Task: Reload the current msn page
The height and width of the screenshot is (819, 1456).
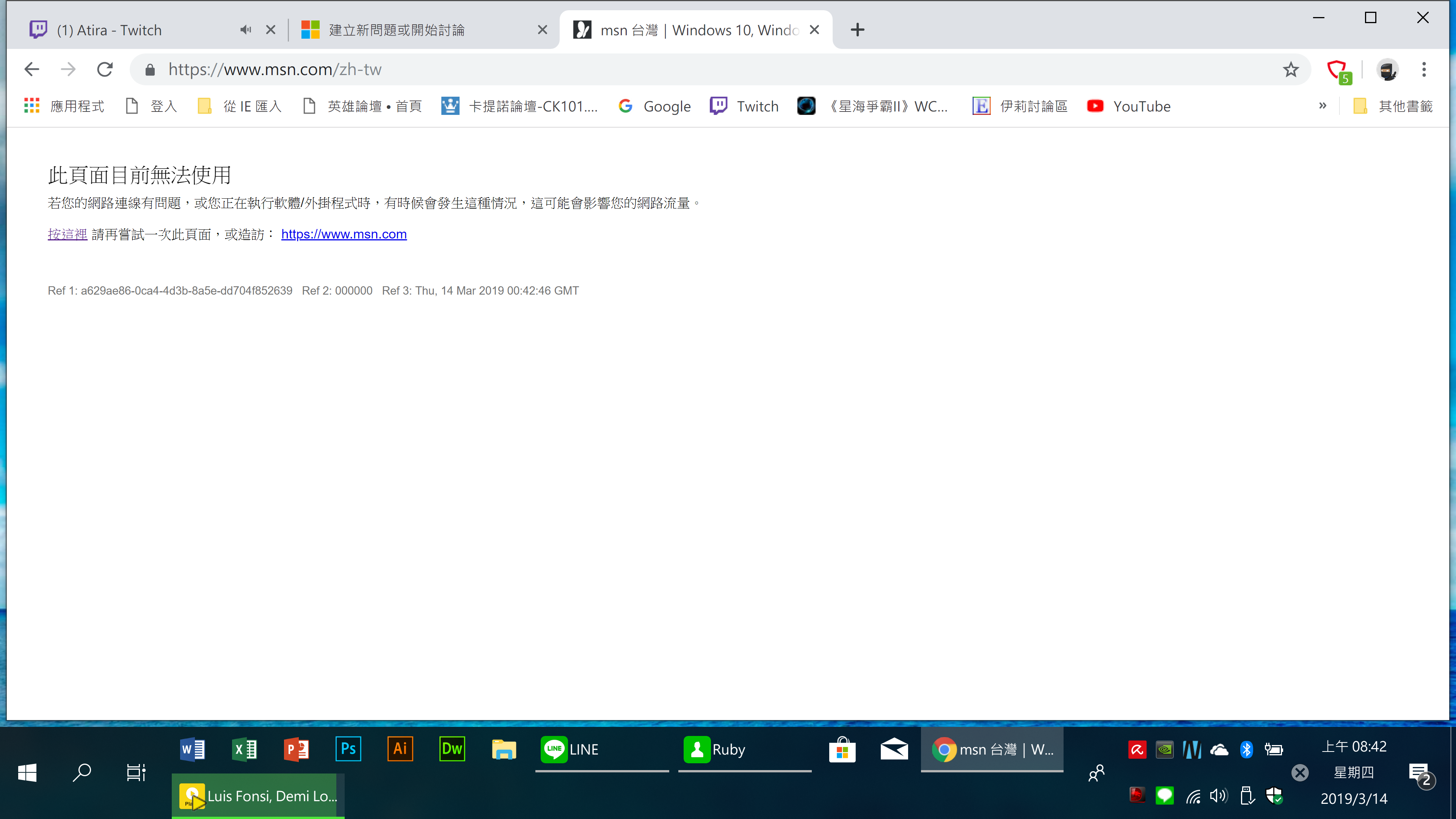Action: point(105,69)
